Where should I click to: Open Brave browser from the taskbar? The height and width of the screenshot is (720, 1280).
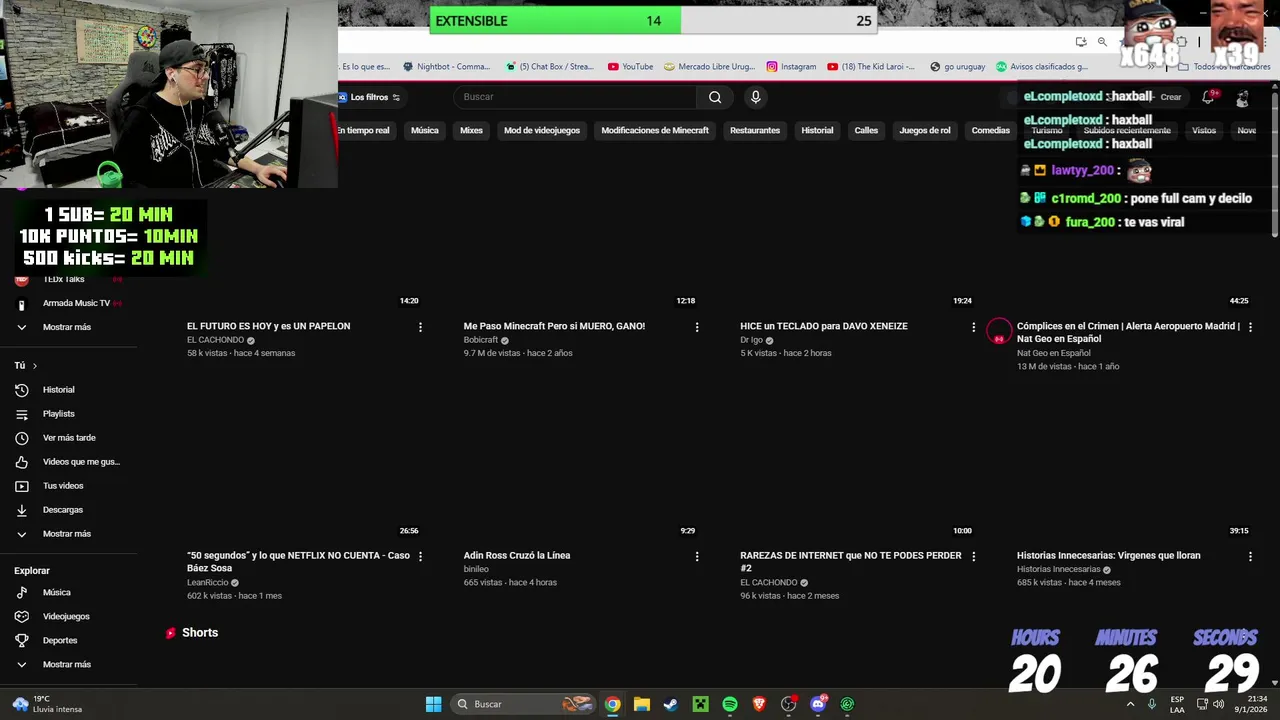pyautogui.click(x=759, y=704)
